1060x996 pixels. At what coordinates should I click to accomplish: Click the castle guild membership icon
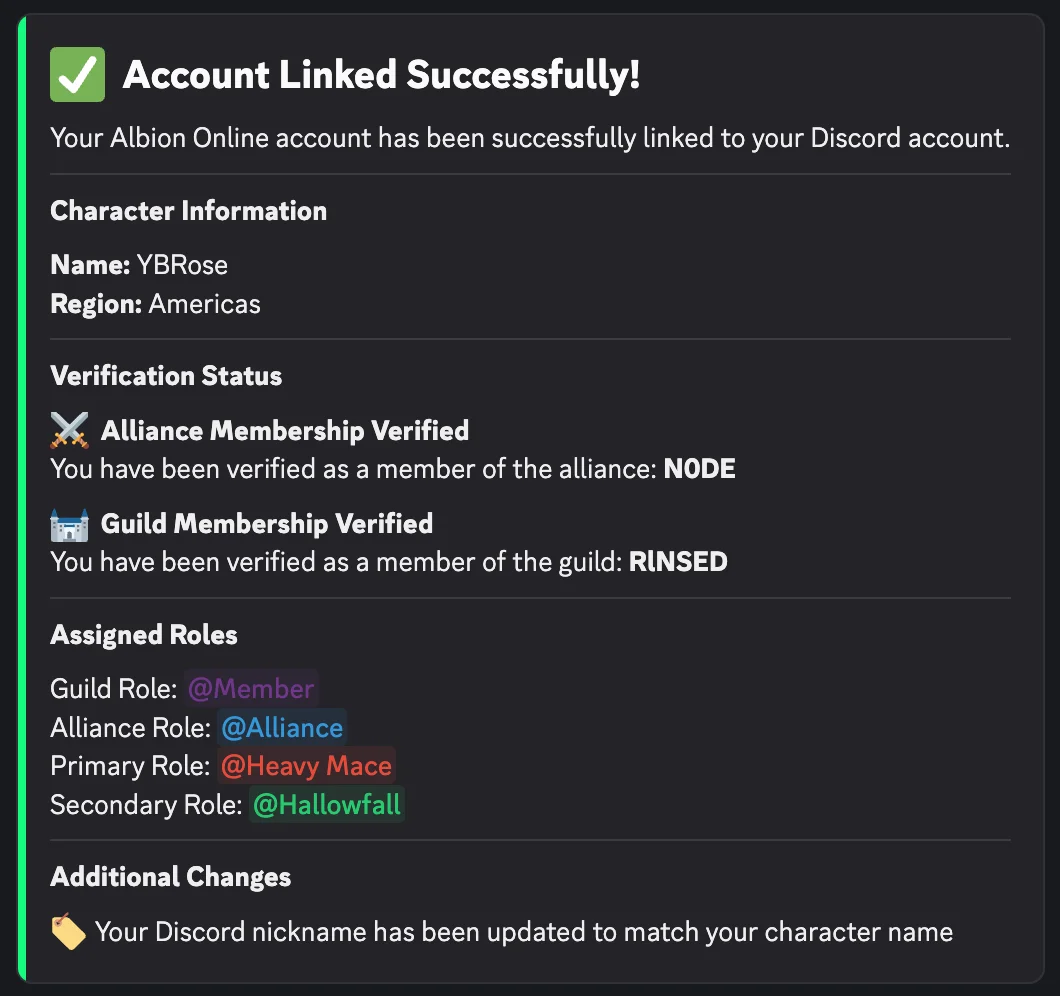(x=67, y=521)
